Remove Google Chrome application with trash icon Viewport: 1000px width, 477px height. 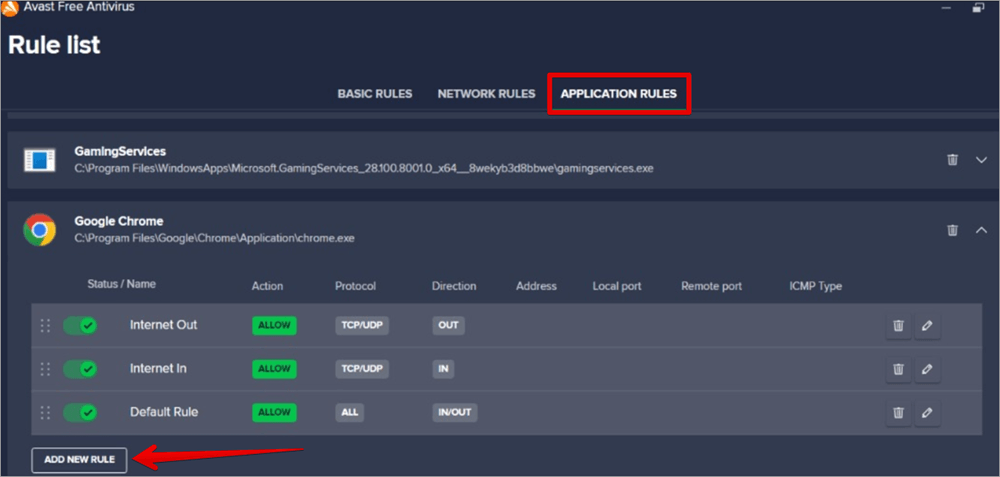coord(952,230)
